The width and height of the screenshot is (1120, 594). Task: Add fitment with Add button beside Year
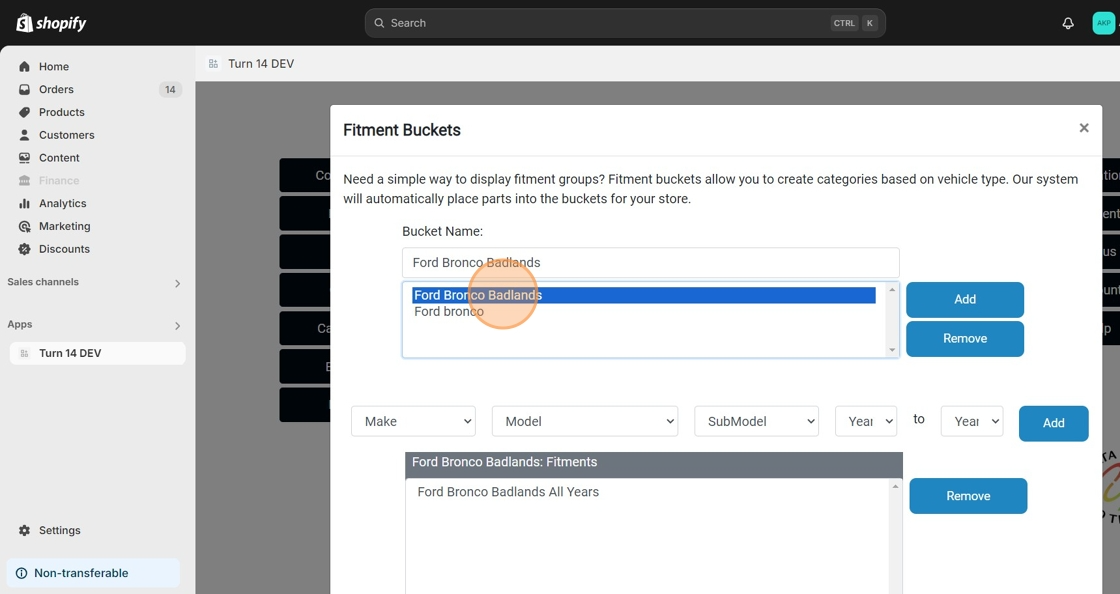(x=1053, y=423)
